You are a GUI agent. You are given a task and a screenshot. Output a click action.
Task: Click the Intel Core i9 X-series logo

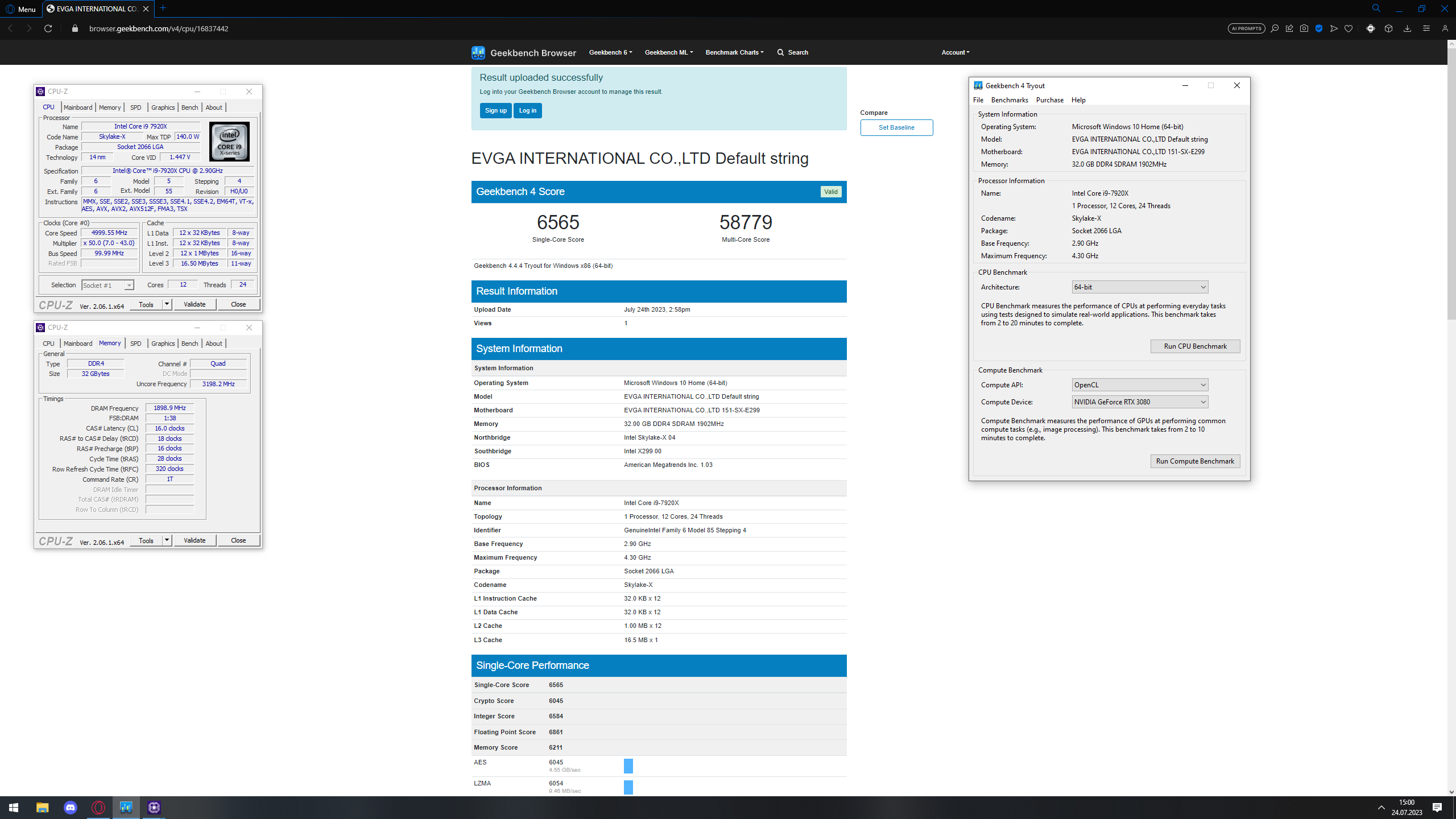coord(229,141)
